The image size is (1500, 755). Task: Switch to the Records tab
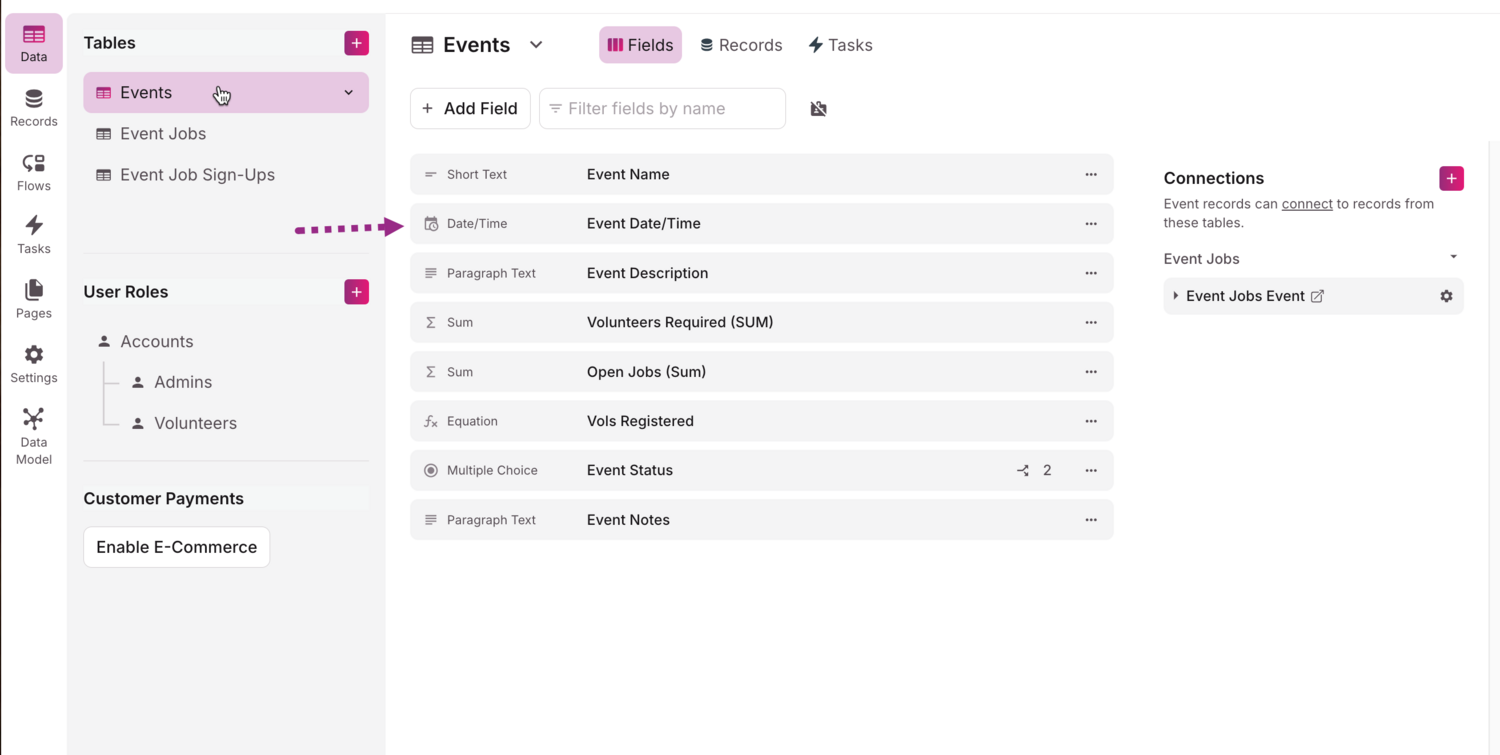(741, 45)
